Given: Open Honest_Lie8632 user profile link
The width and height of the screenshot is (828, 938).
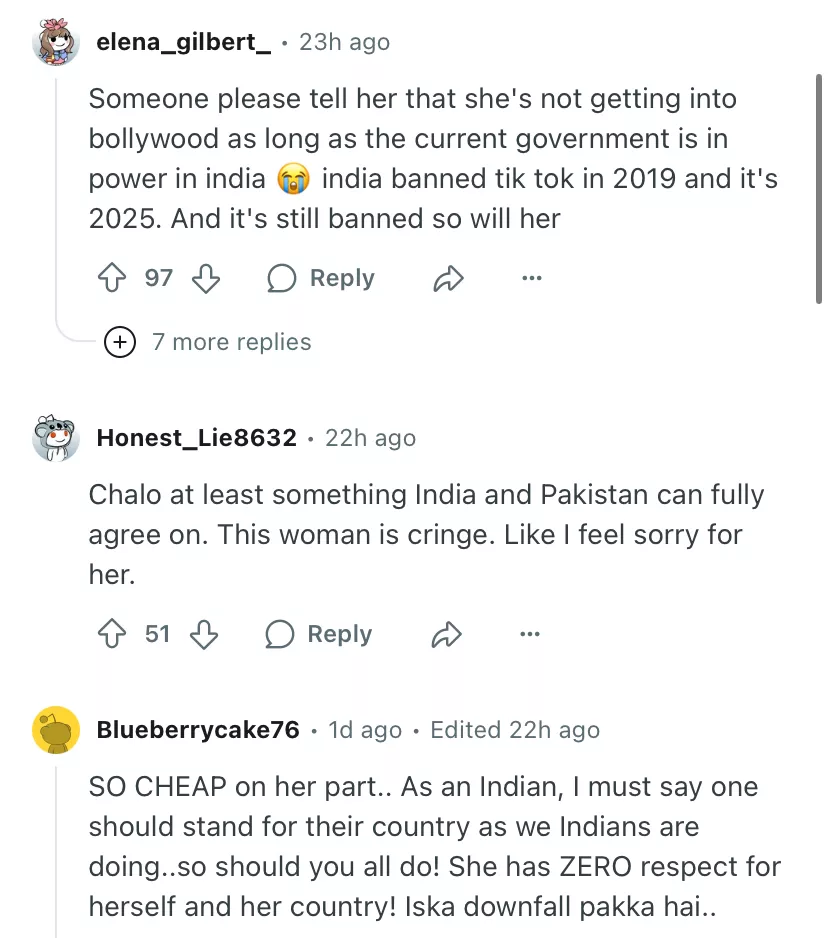Looking at the screenshot, I should 196,438.
